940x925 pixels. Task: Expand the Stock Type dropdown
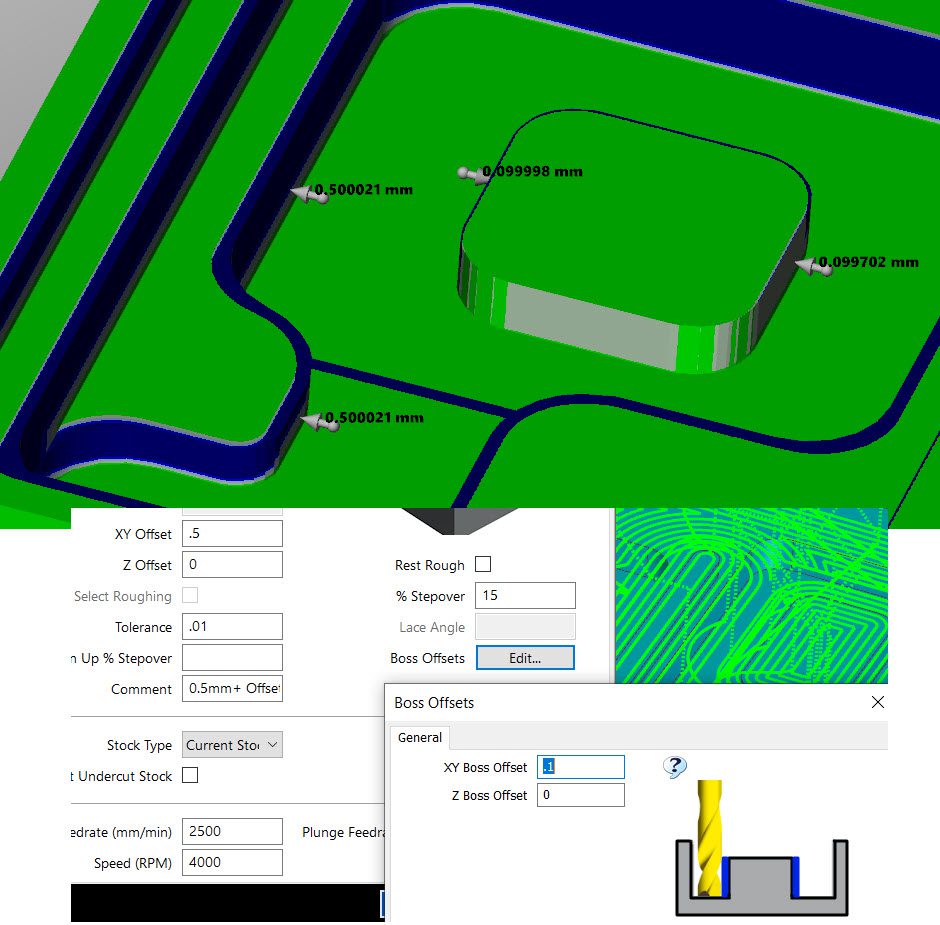tap(232, 745)
